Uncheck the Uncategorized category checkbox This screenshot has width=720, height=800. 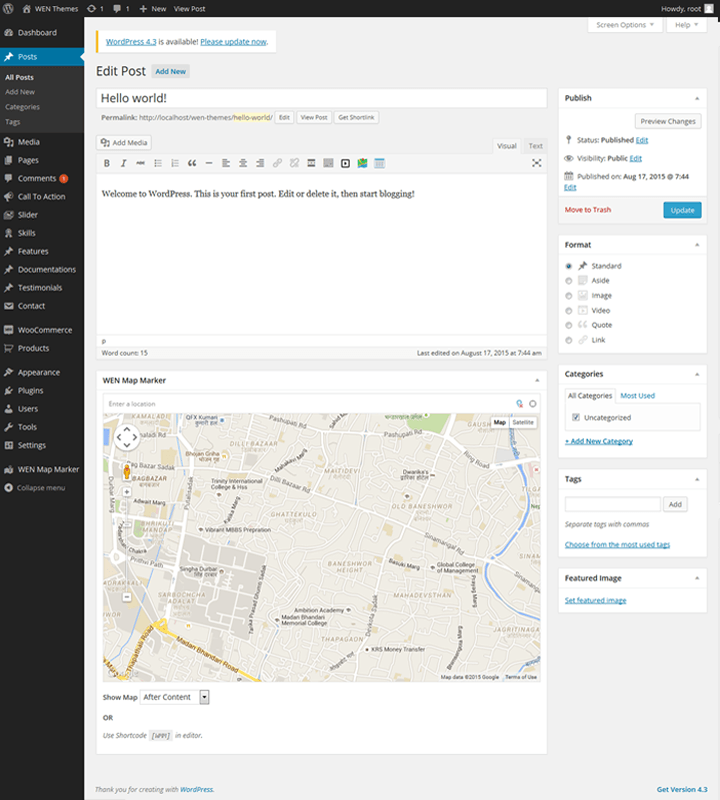[x=576, y=417]
